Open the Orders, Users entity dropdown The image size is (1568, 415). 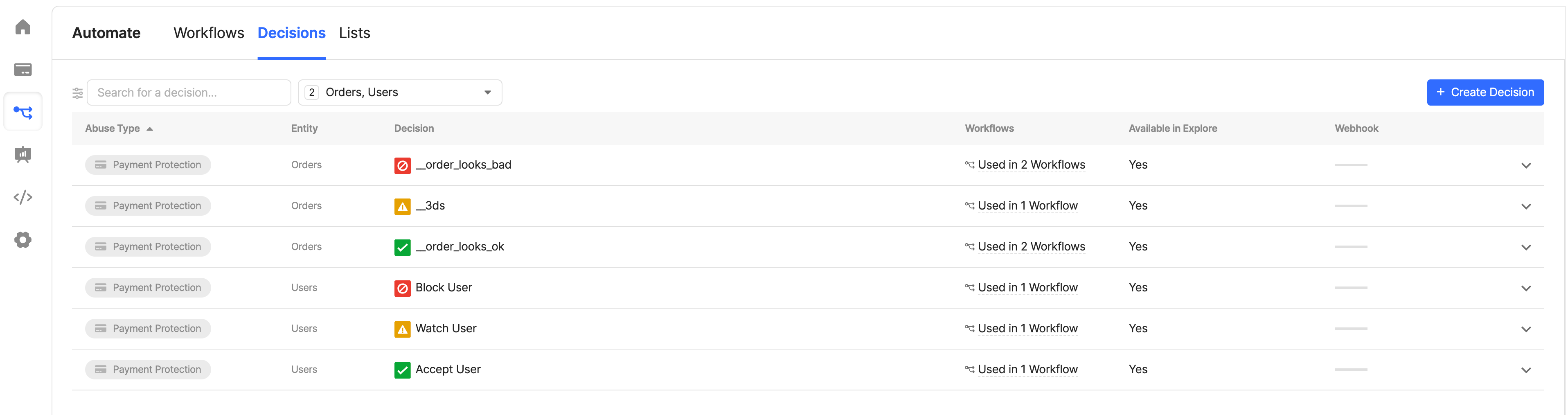point(400,92)
